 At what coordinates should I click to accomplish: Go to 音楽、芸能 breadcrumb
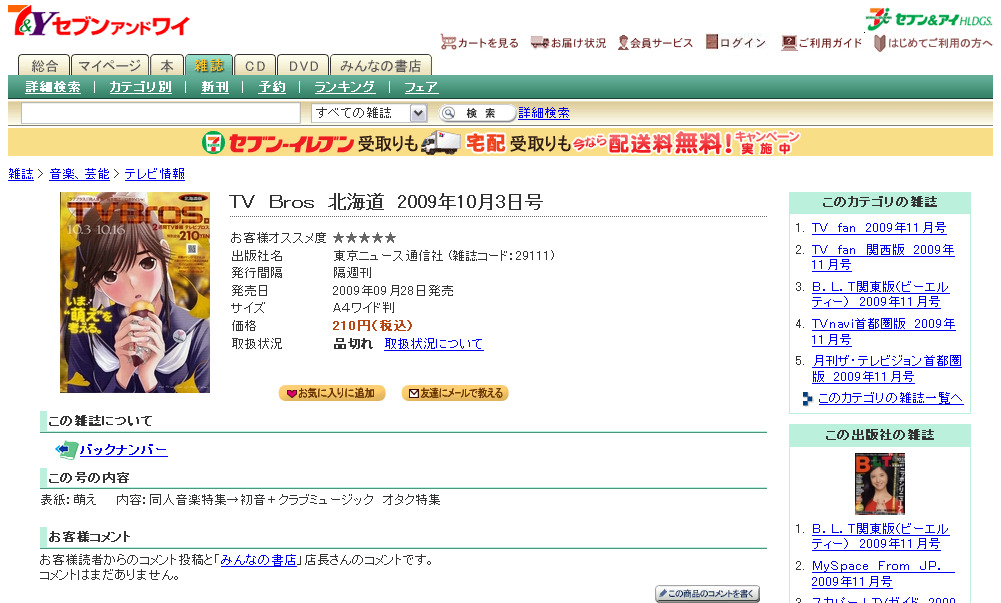point(80,174)
